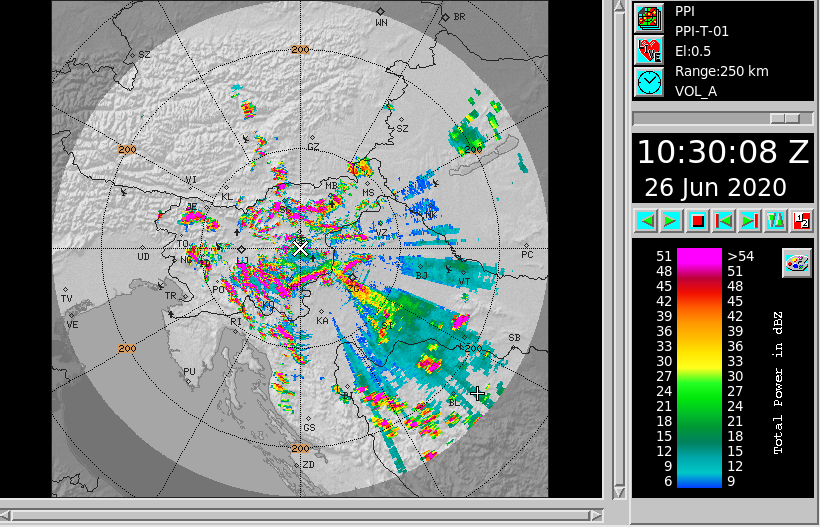
Task: Open the clock time selection icon
Action: point(648,81)
